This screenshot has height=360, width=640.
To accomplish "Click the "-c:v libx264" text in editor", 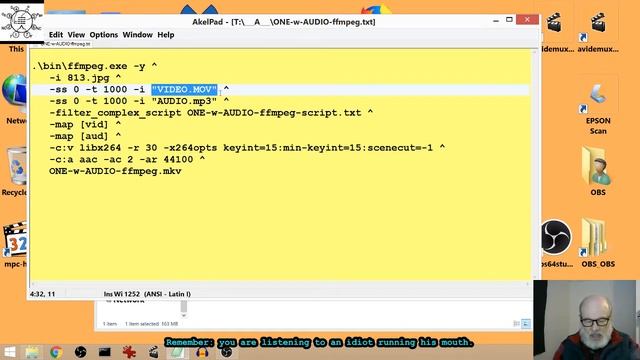I will 85,148.
